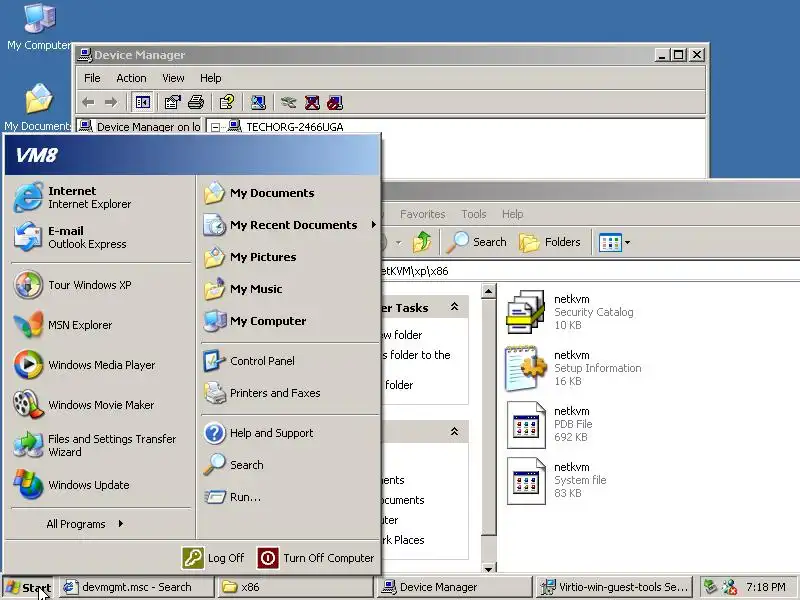The height and width of the screenshot is (600, 800).
Task: Click Properties toolbar icon in Device Manager
Action: pos(172,103)
